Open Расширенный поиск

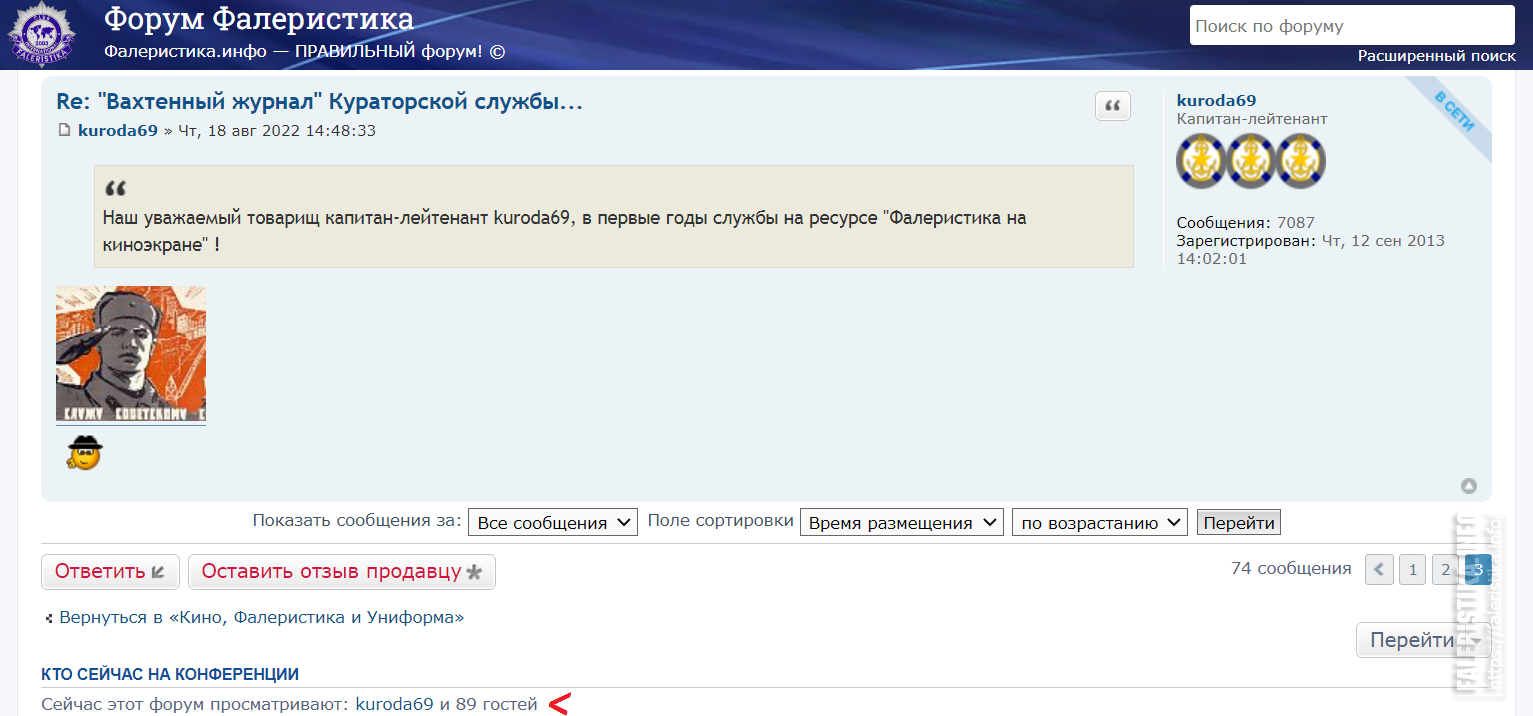[1439, 57]
